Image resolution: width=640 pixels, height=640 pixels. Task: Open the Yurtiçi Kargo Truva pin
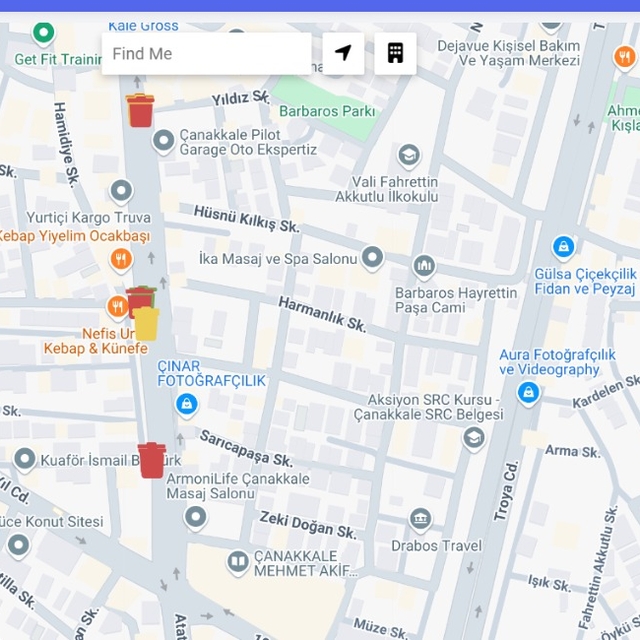coord(121,191)
